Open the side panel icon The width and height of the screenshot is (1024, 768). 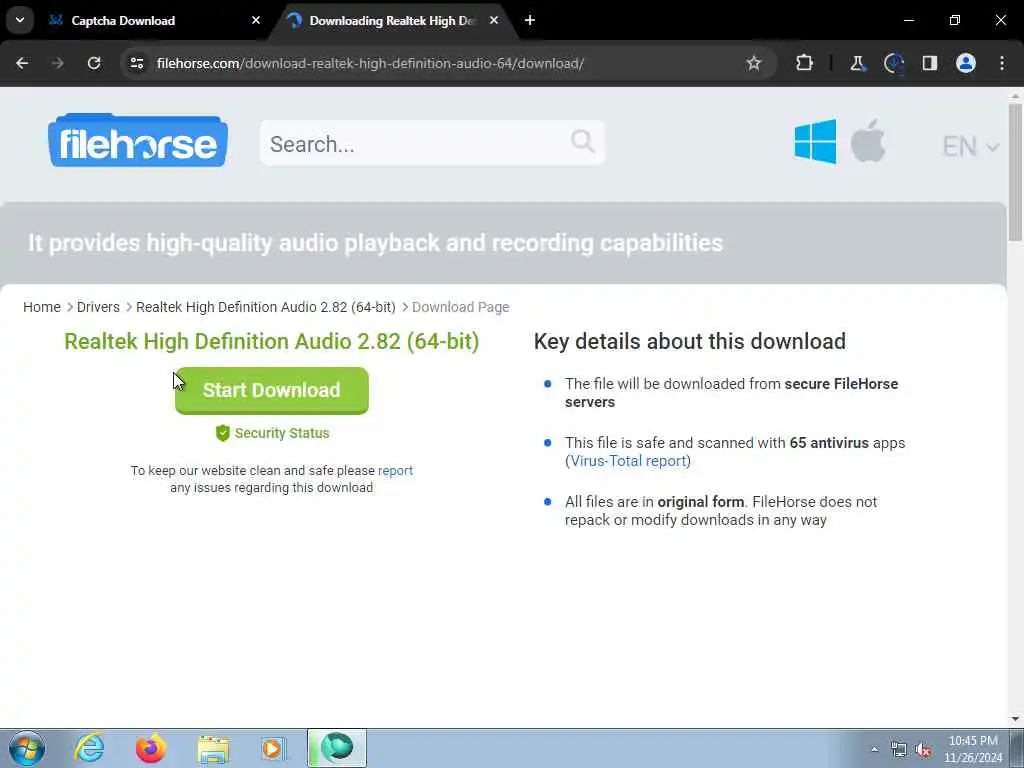(930, 63)
